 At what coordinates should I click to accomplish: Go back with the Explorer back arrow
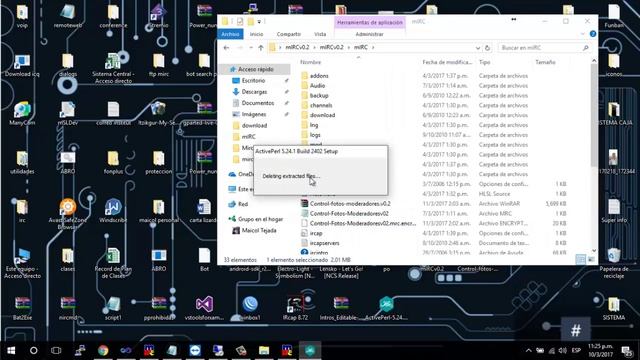tap(227, 48)
